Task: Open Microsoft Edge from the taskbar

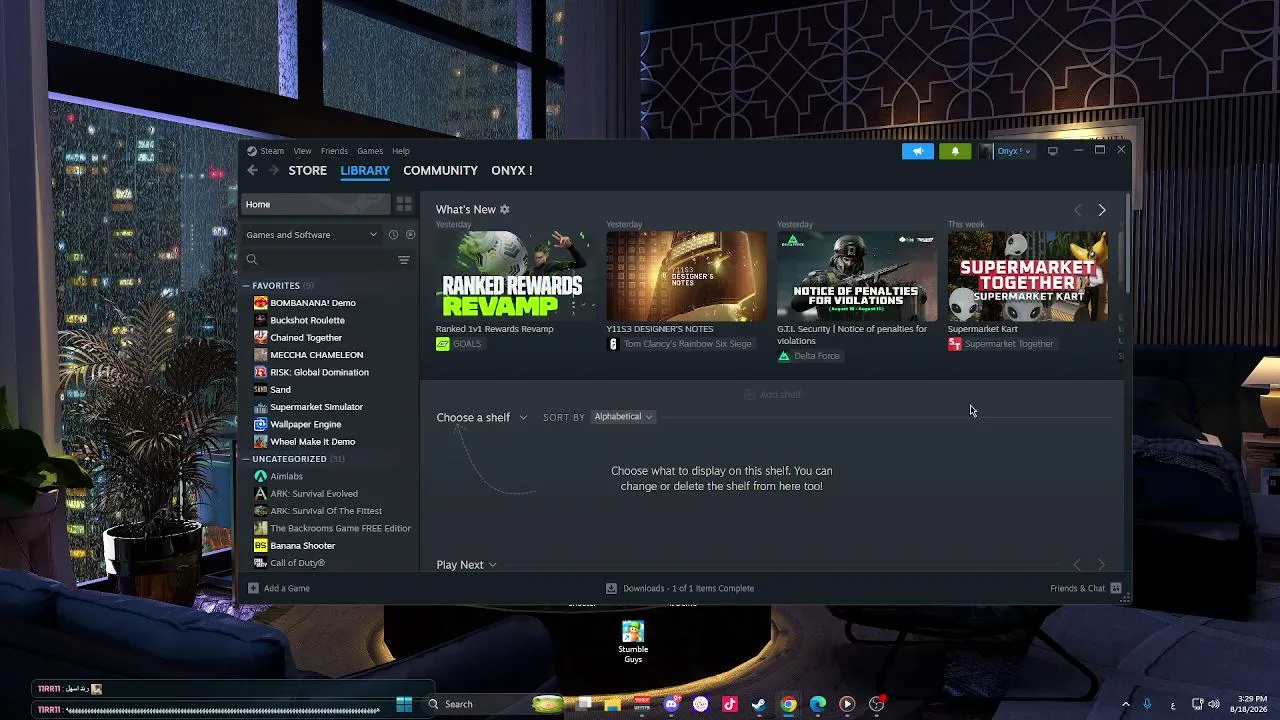Action: coord(818,704)
